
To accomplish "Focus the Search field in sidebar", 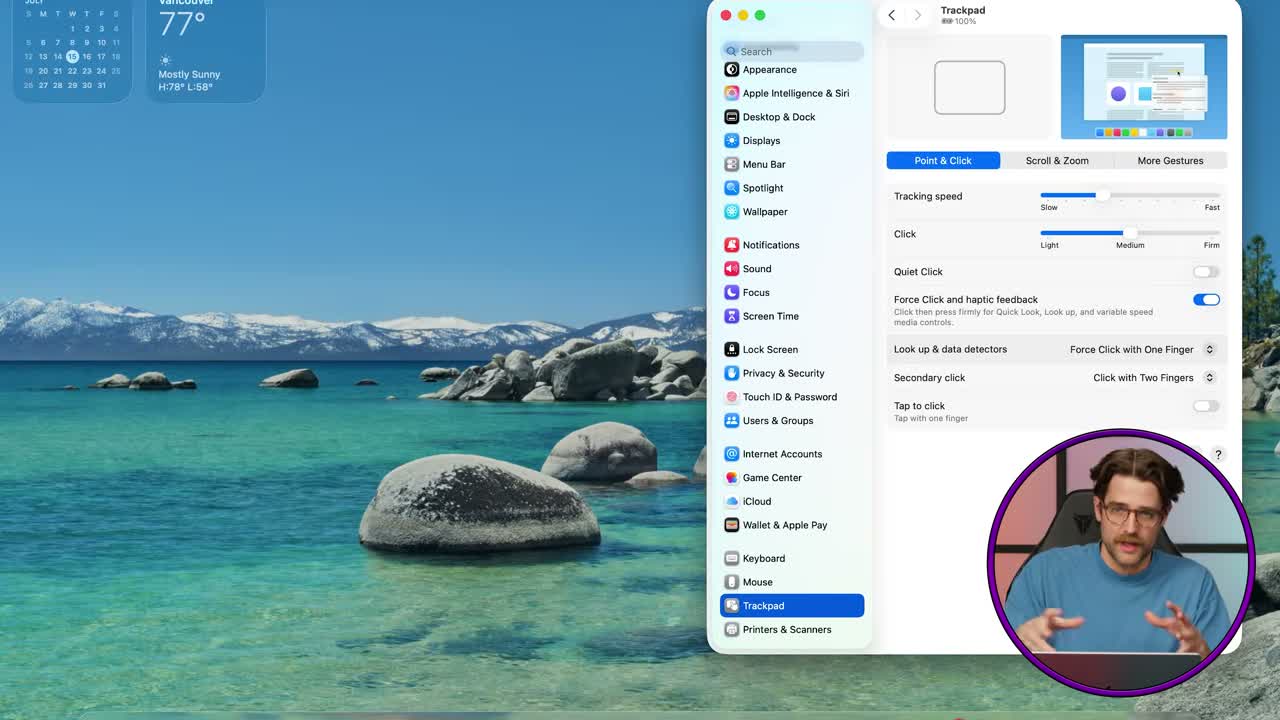I will pos(792,52).
